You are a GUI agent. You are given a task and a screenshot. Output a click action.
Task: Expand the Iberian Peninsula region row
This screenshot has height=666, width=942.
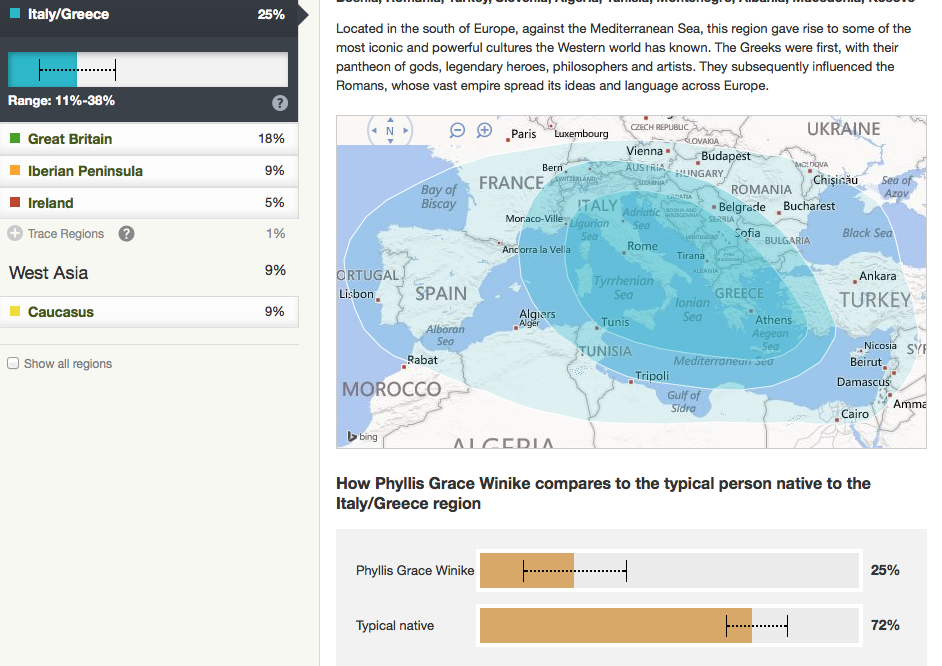149,171
